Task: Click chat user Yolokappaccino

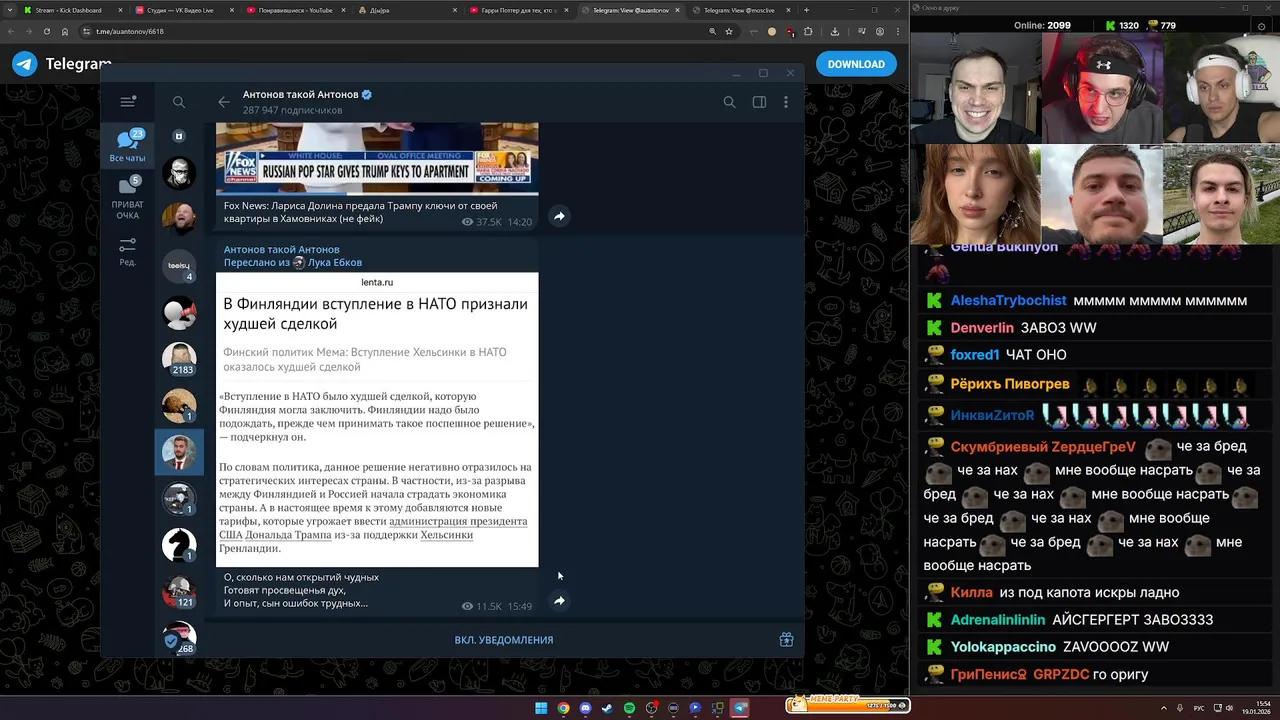Action: coord(1003,647)
